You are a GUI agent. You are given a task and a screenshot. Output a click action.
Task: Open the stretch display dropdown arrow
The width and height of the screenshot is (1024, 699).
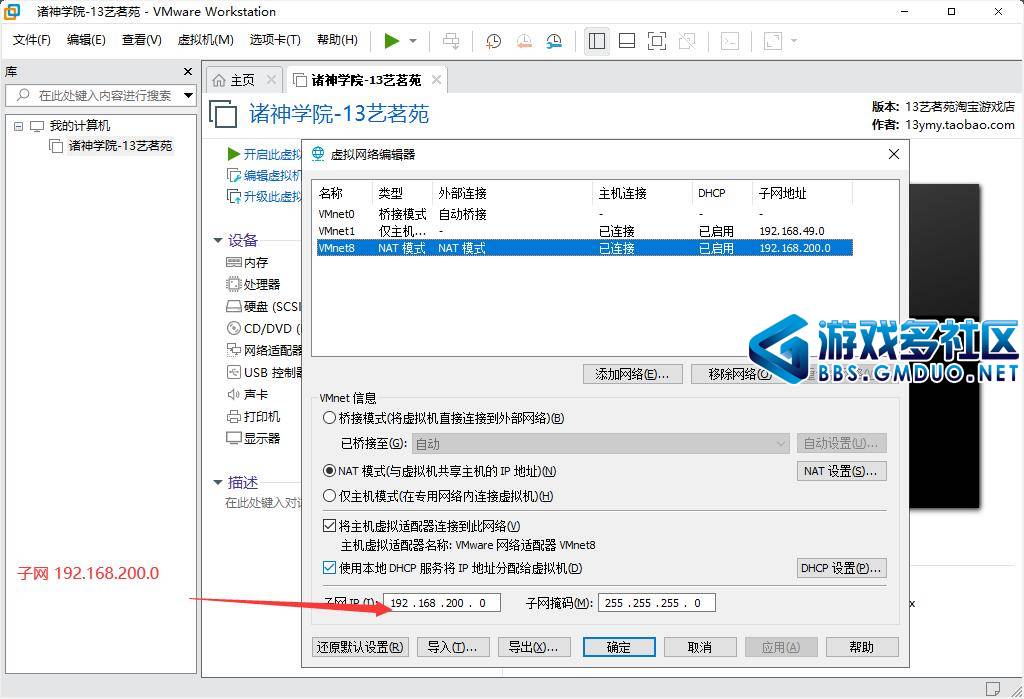pyautogui.click(x=794, y=41)
